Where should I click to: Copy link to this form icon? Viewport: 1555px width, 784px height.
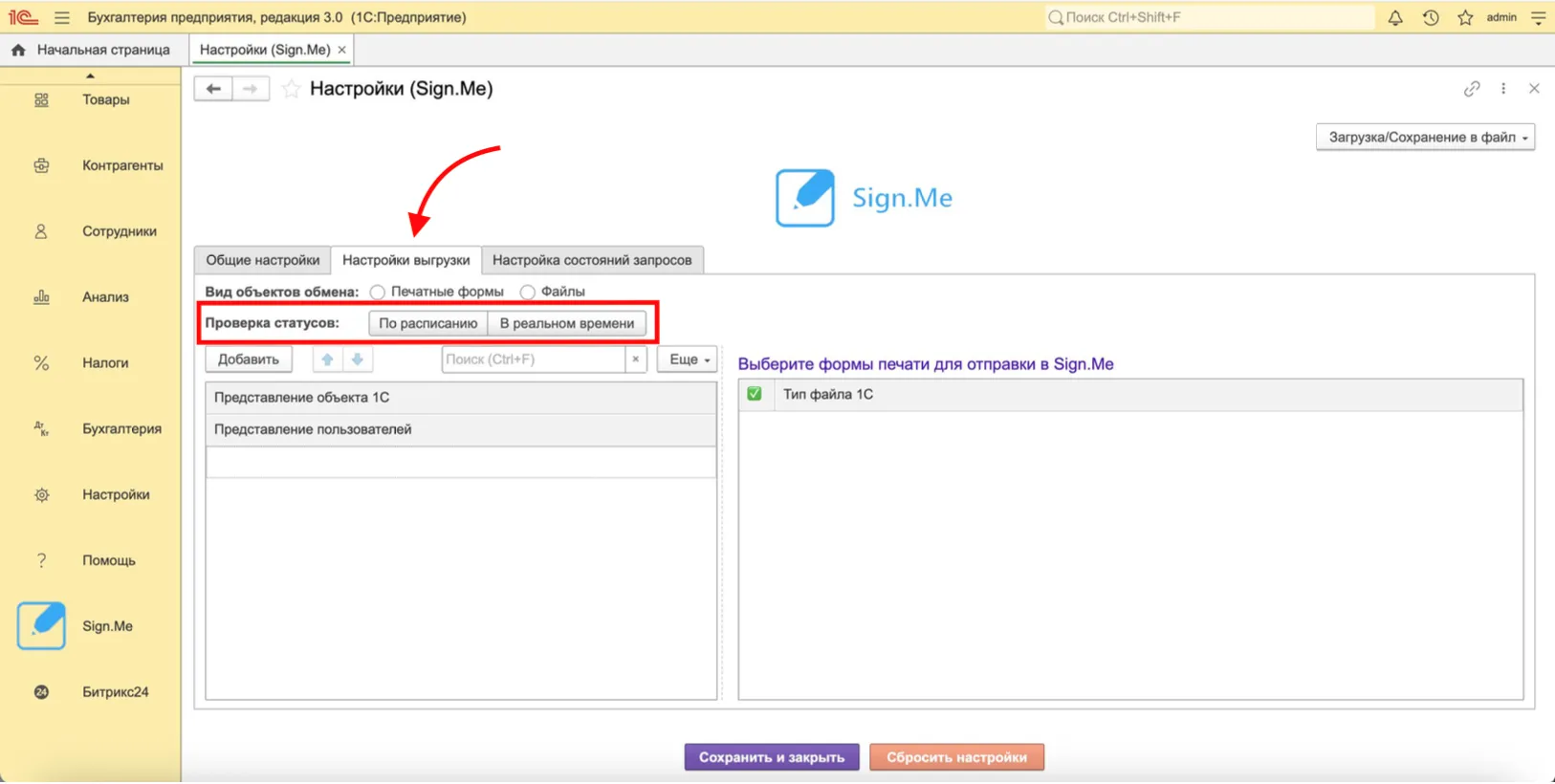click(x=1472, y=89)
